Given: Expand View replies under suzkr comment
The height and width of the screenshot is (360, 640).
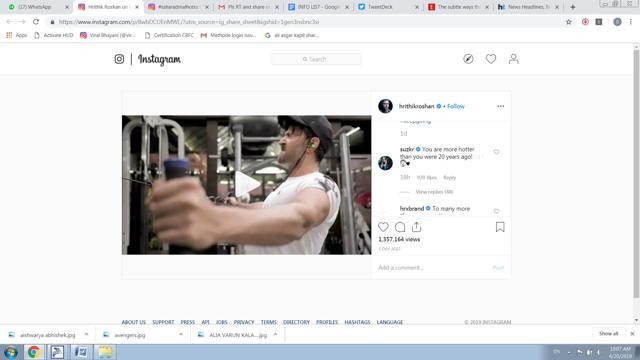Looking at the screenshot, I should pos(434,192).
